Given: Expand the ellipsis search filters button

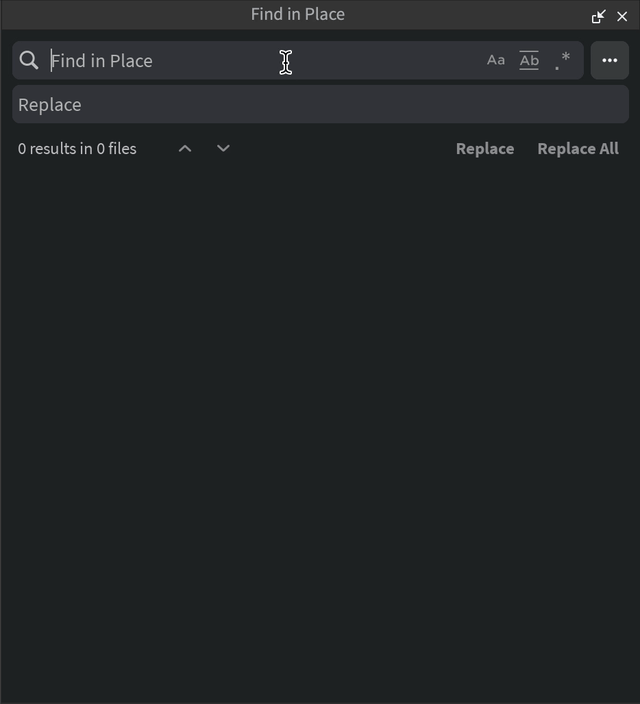Looking at the screenshot, I should click(610, 61).
